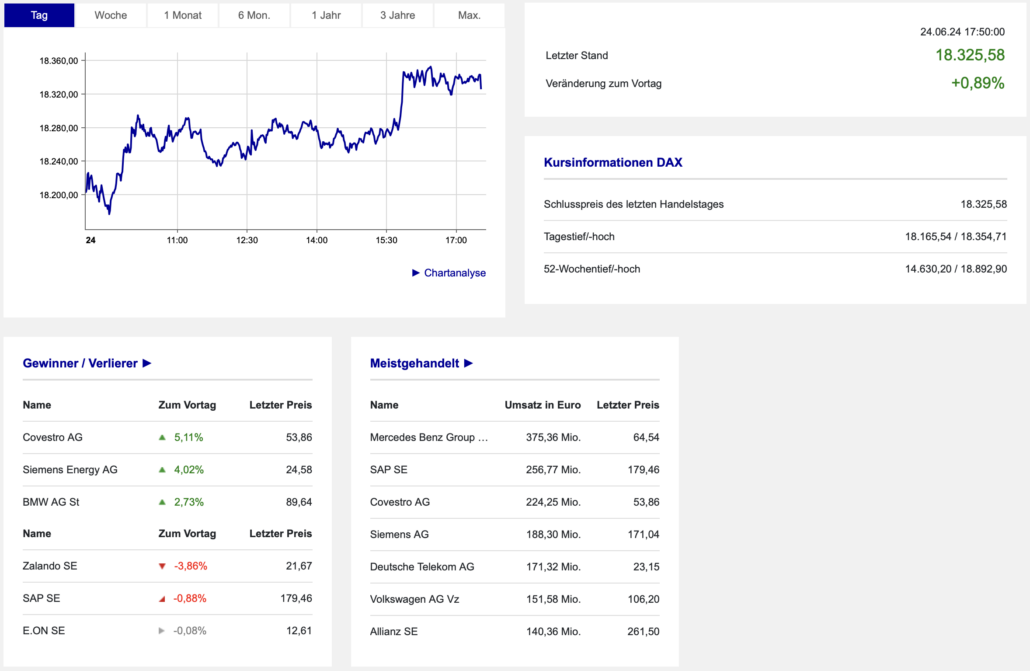
Task: Click the arrow next to Meistgehandelt
Action: coord(468,363)
